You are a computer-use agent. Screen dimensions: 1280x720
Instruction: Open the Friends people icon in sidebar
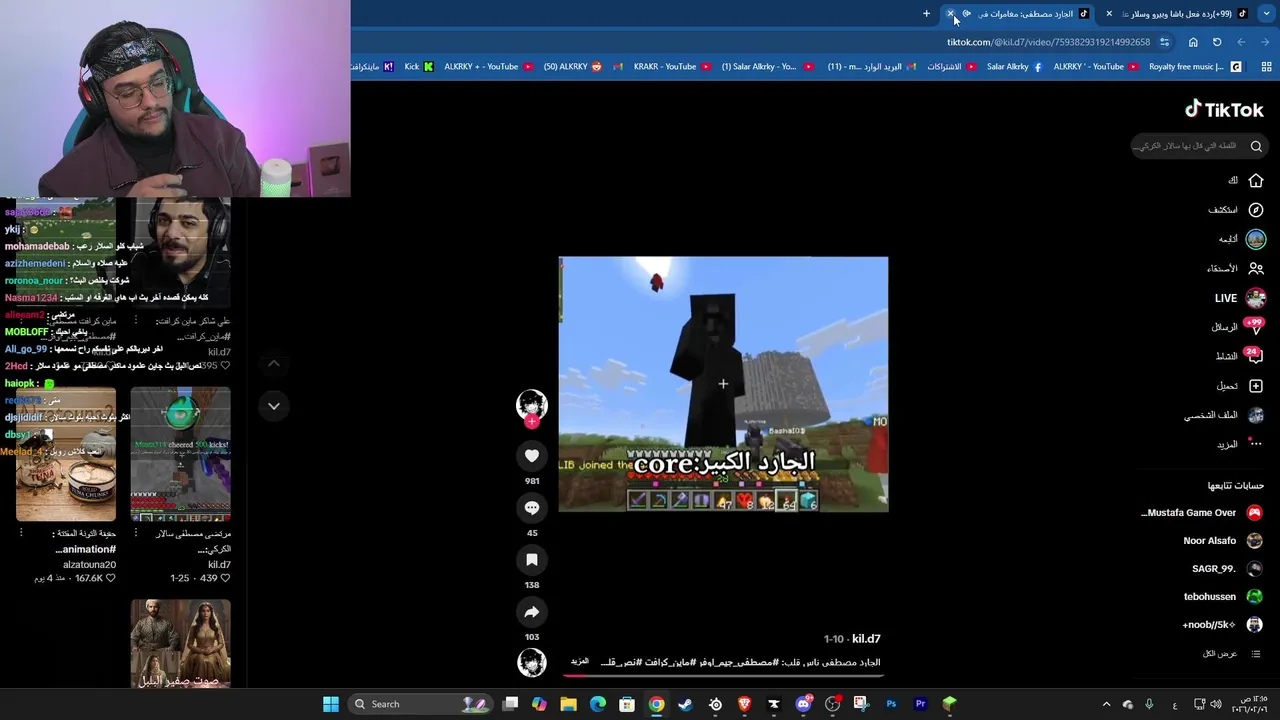click(1256, 268)
